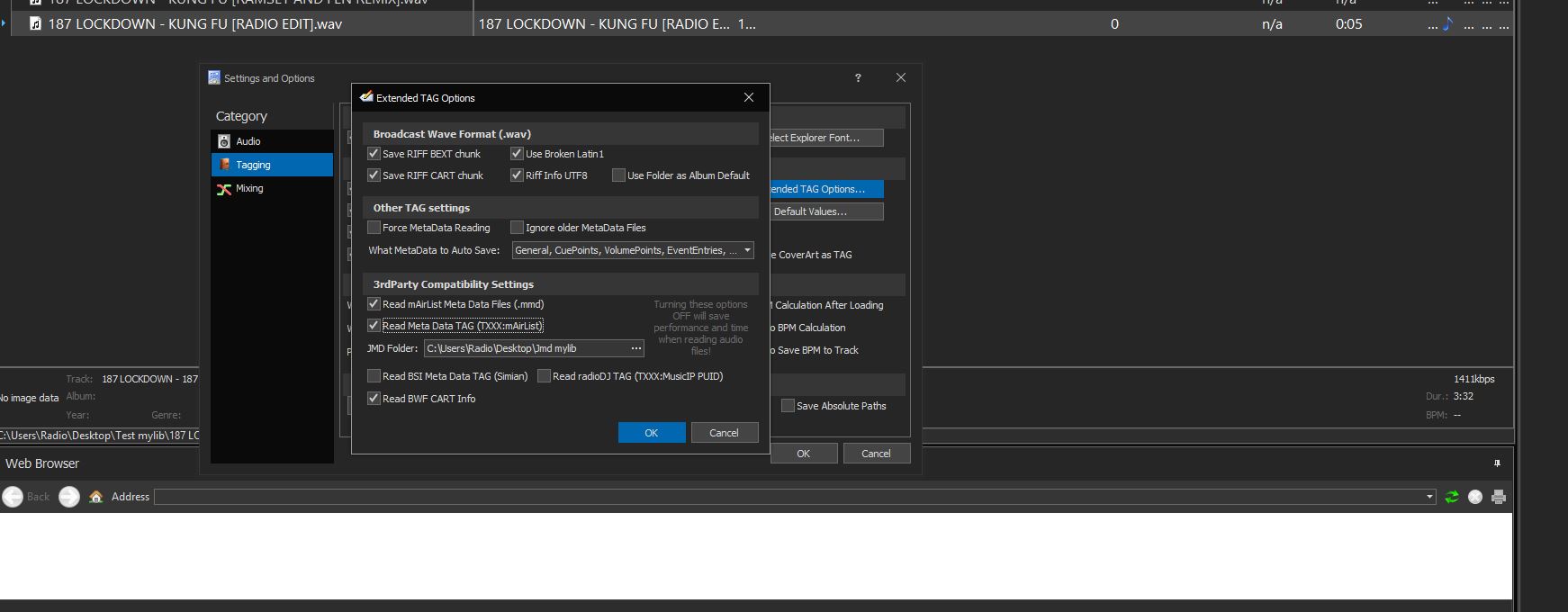Screen dimensions: 1568x612
Task: Refresh the Web Browser page
Action: click(x=1452, y=497)
